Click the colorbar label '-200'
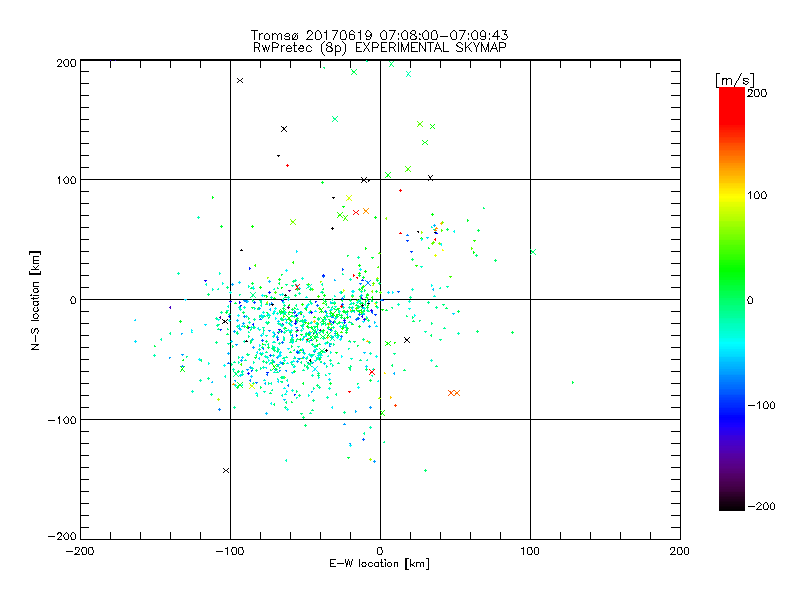 point(761,506)
